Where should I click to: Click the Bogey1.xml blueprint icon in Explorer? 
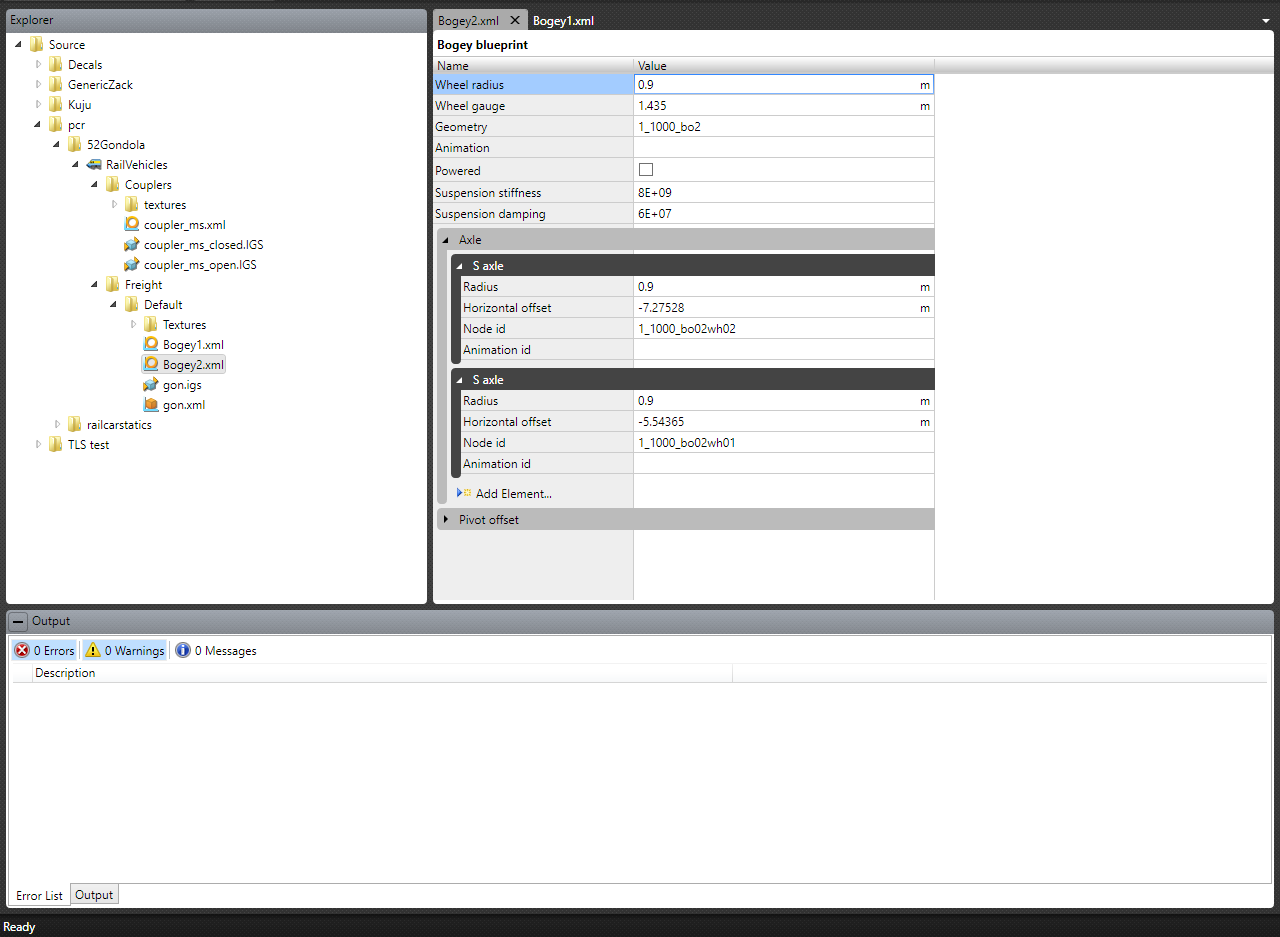(151, 345)
